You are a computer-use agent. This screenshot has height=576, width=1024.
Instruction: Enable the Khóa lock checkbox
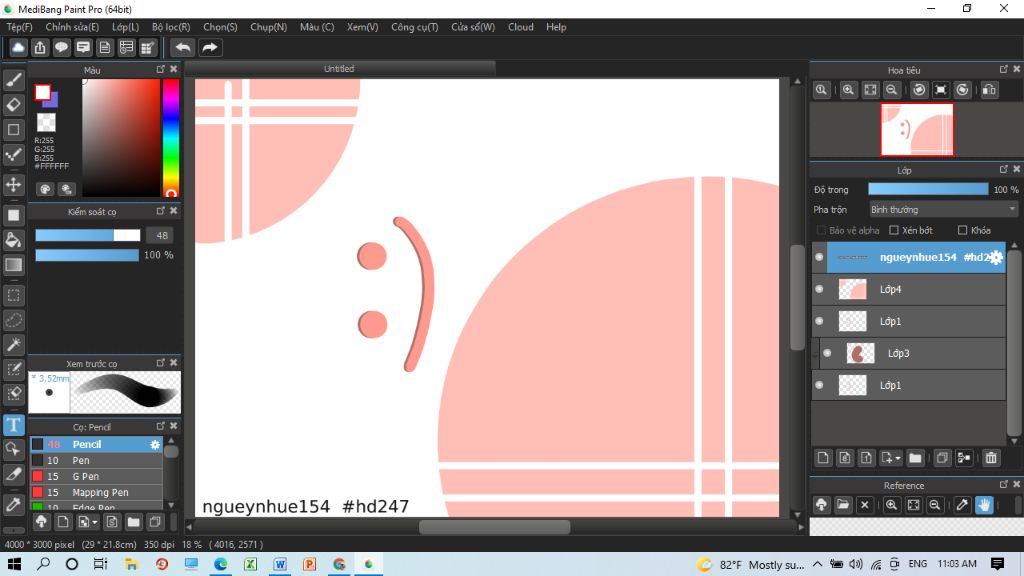coord(962,231)
